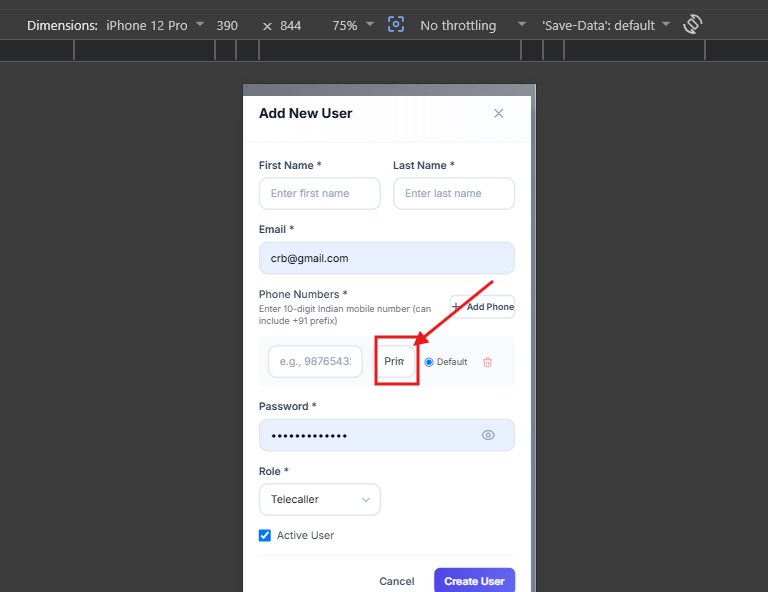
Task: Close the Add New User dialog
Action: tap(498, 114)
